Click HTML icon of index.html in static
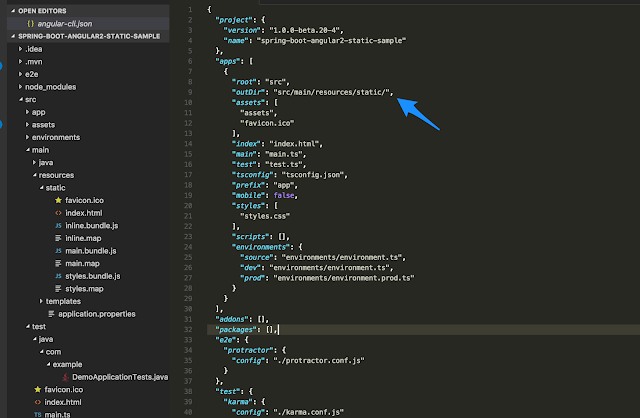The image size is (640, 418). click(x=58, y=213)
